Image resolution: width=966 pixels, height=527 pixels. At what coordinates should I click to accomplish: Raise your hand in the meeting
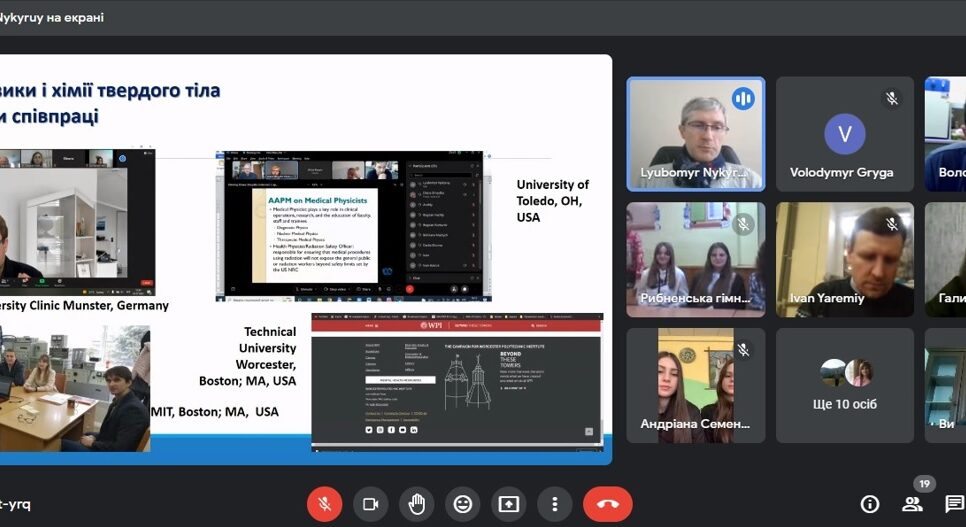[x=416, y=504]
